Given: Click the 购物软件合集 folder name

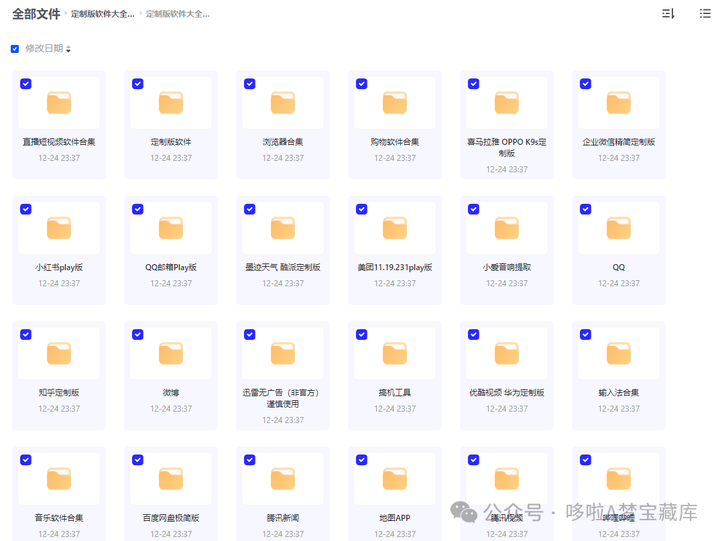Looking at the screenshot, I should (395, 142).
